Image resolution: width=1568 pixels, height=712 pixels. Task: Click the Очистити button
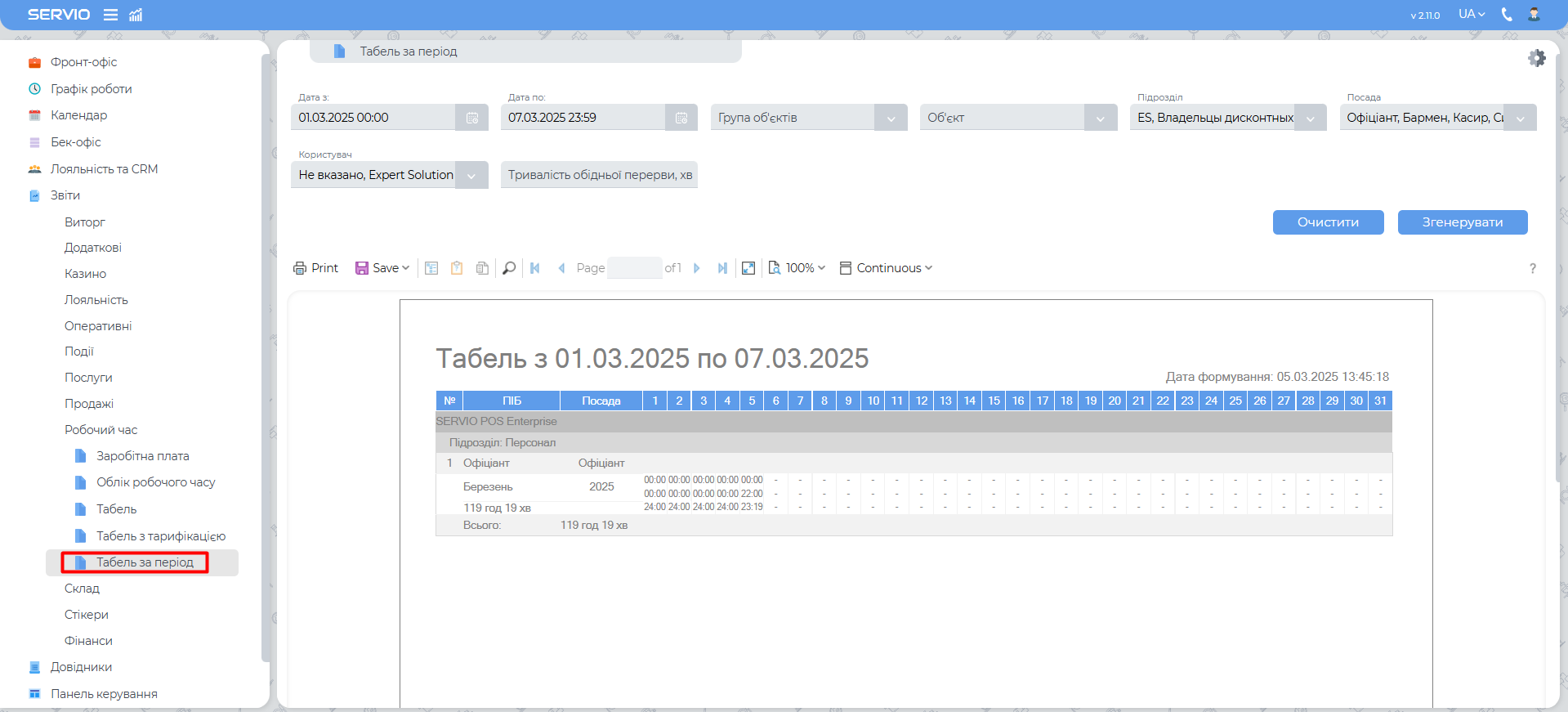(1328, 222)
